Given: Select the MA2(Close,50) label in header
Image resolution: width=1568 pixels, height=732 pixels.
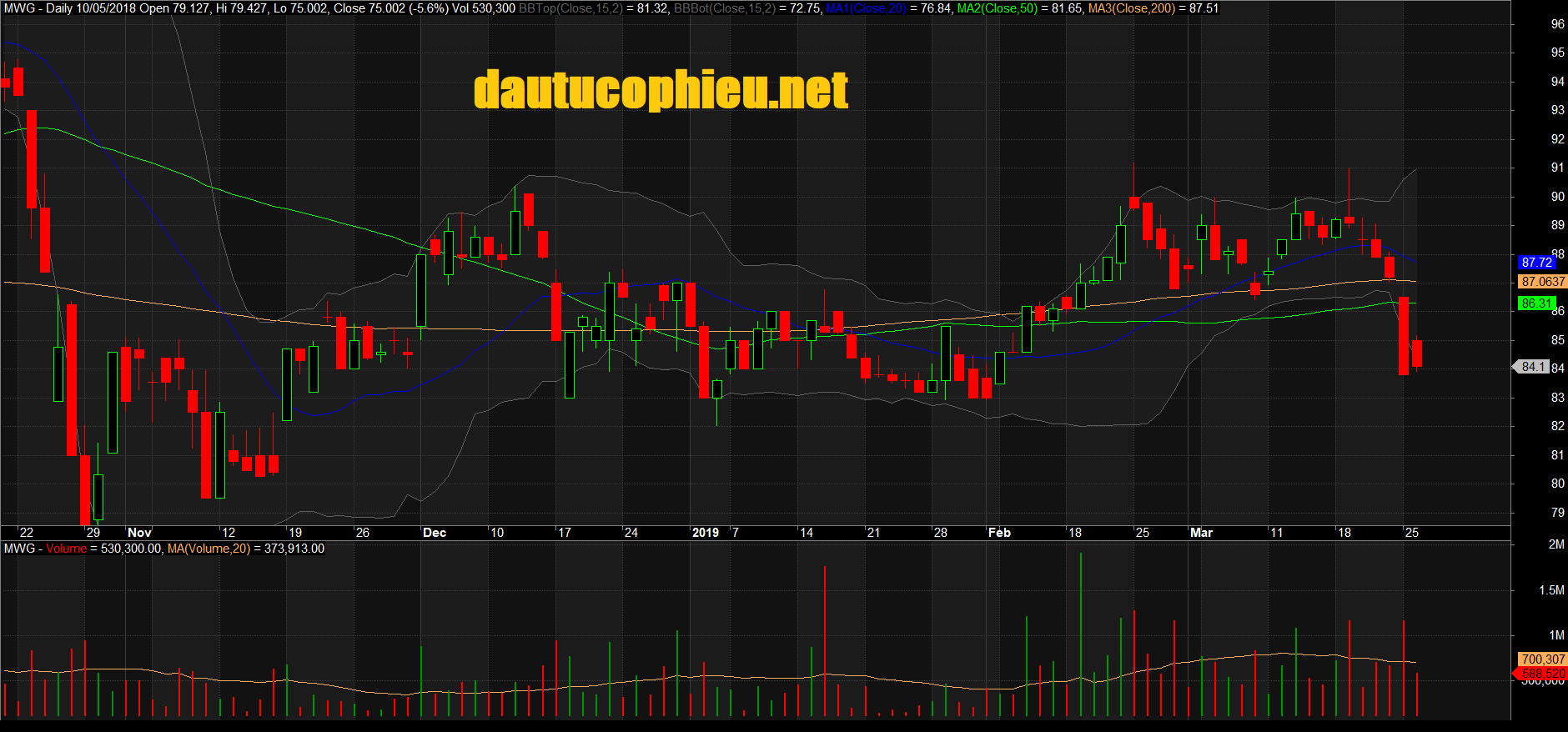Looking at the screenshot, I should coord(998,8).
